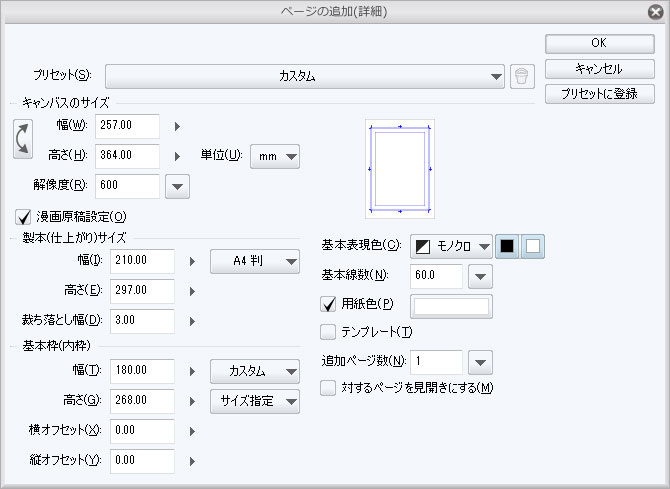Click the OK button
670x489 pixels.
599,43
